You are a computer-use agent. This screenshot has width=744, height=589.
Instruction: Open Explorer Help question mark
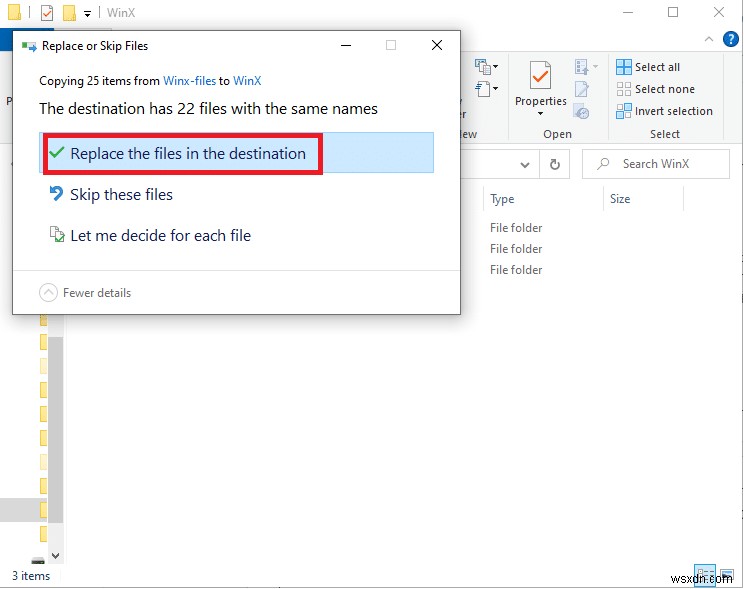point(731,39)
